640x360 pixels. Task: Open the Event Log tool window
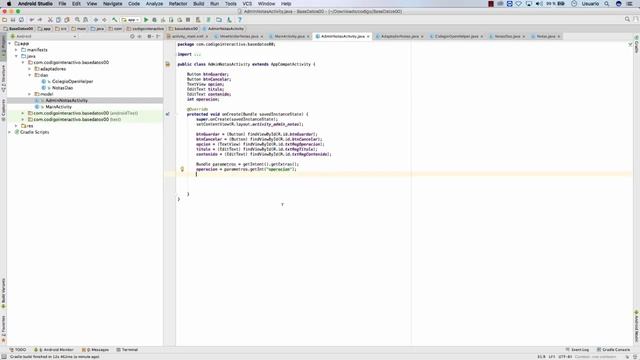(x=577, y=350)
